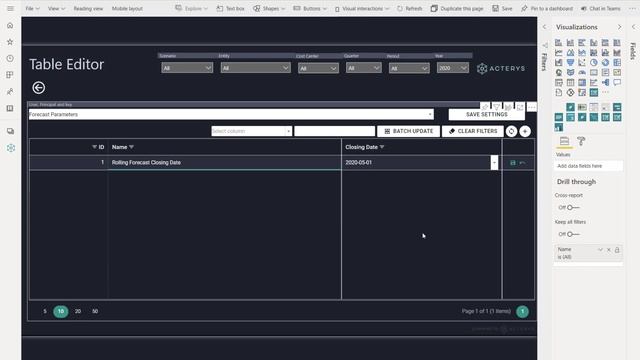Pick the pie chart visual

click(x=593, y=62)
